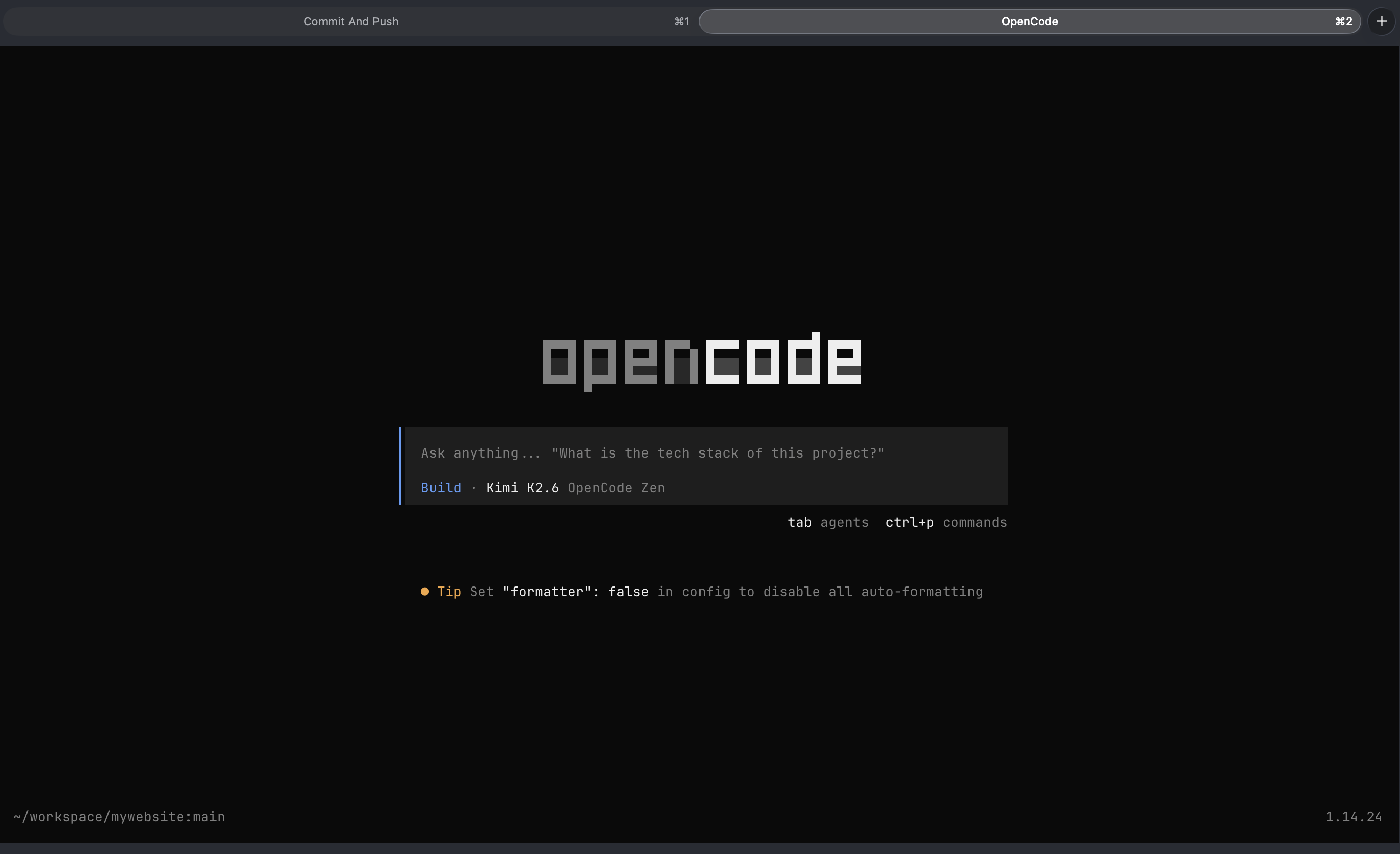
Task: Open a new tab with the plus button
Action: coord(1382,21)
